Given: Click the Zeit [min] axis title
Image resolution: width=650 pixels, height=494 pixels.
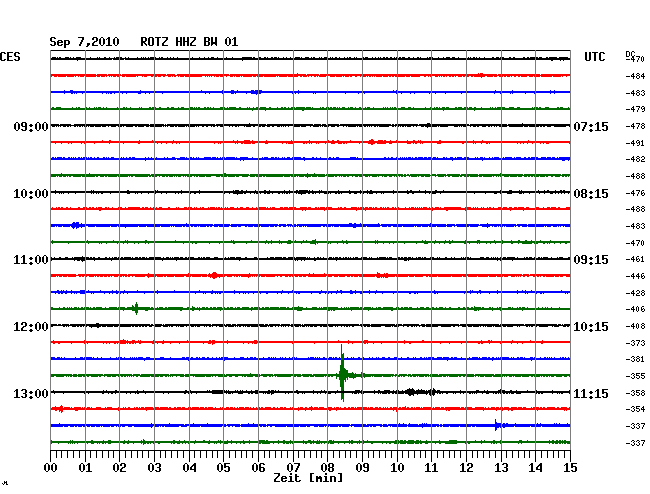Looking at the screenshot, I should point(308,478).
